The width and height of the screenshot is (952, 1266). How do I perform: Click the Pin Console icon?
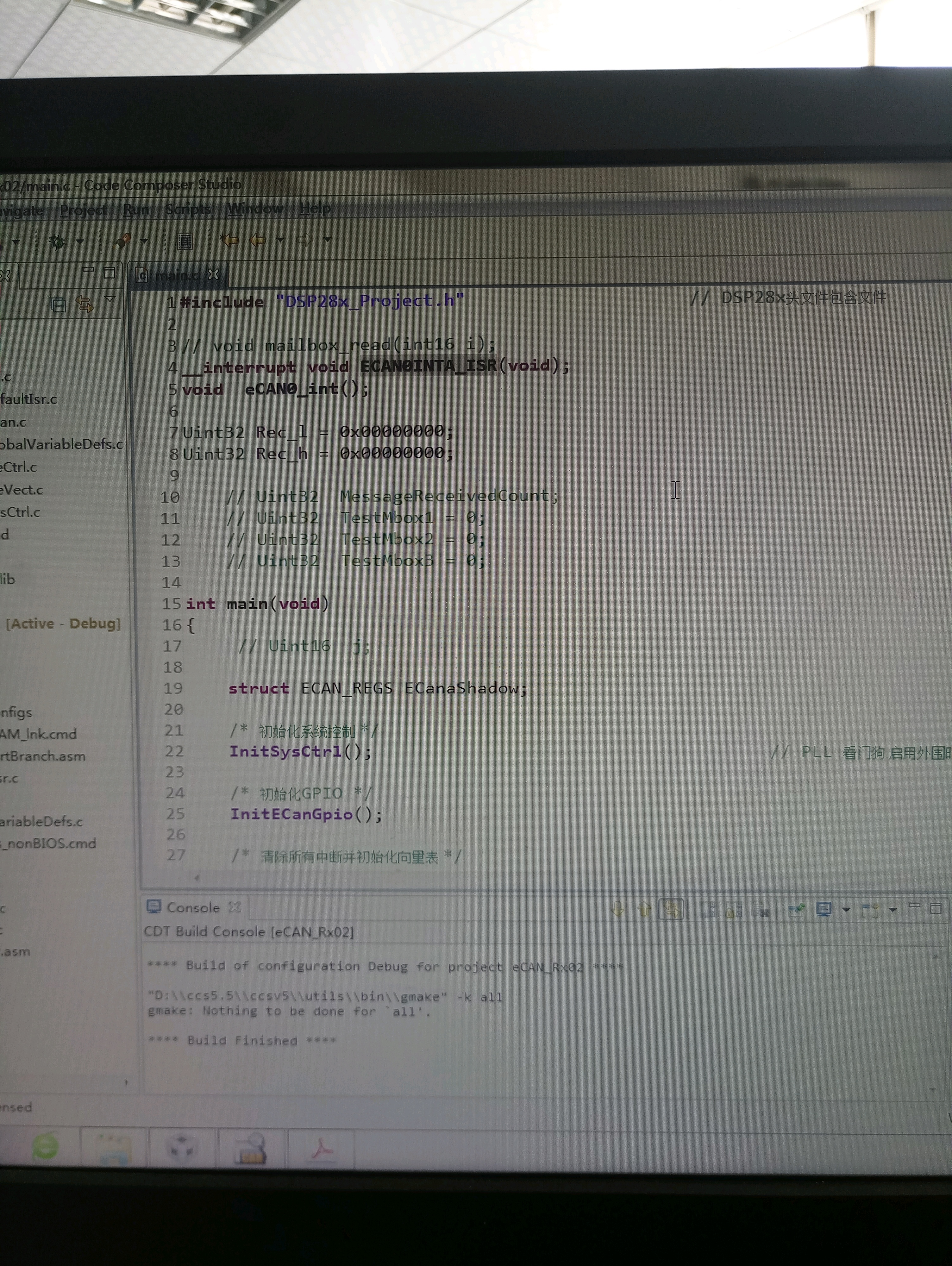pyautogui.click(x=796, y=909)
